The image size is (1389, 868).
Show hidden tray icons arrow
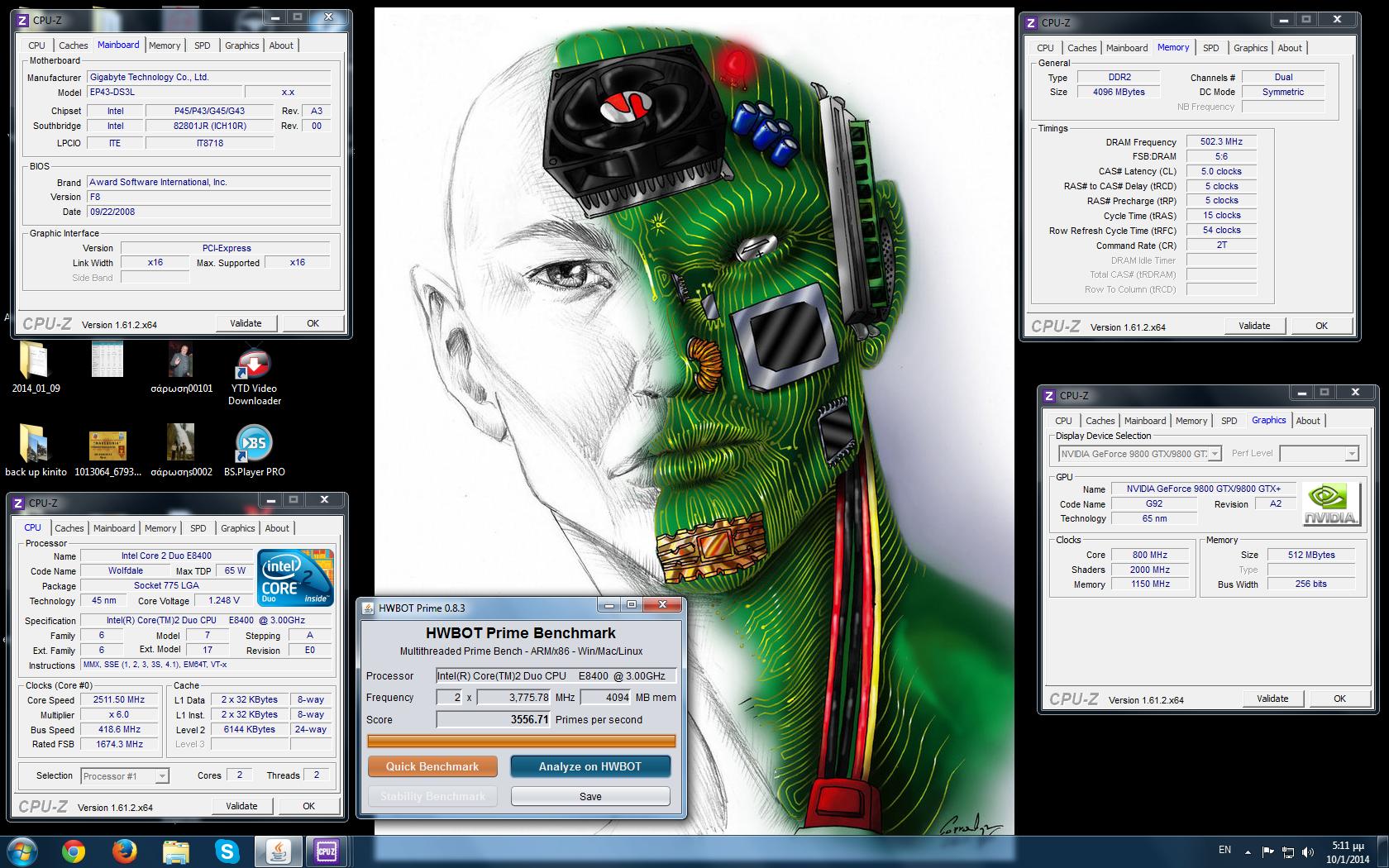[1249, 851]
